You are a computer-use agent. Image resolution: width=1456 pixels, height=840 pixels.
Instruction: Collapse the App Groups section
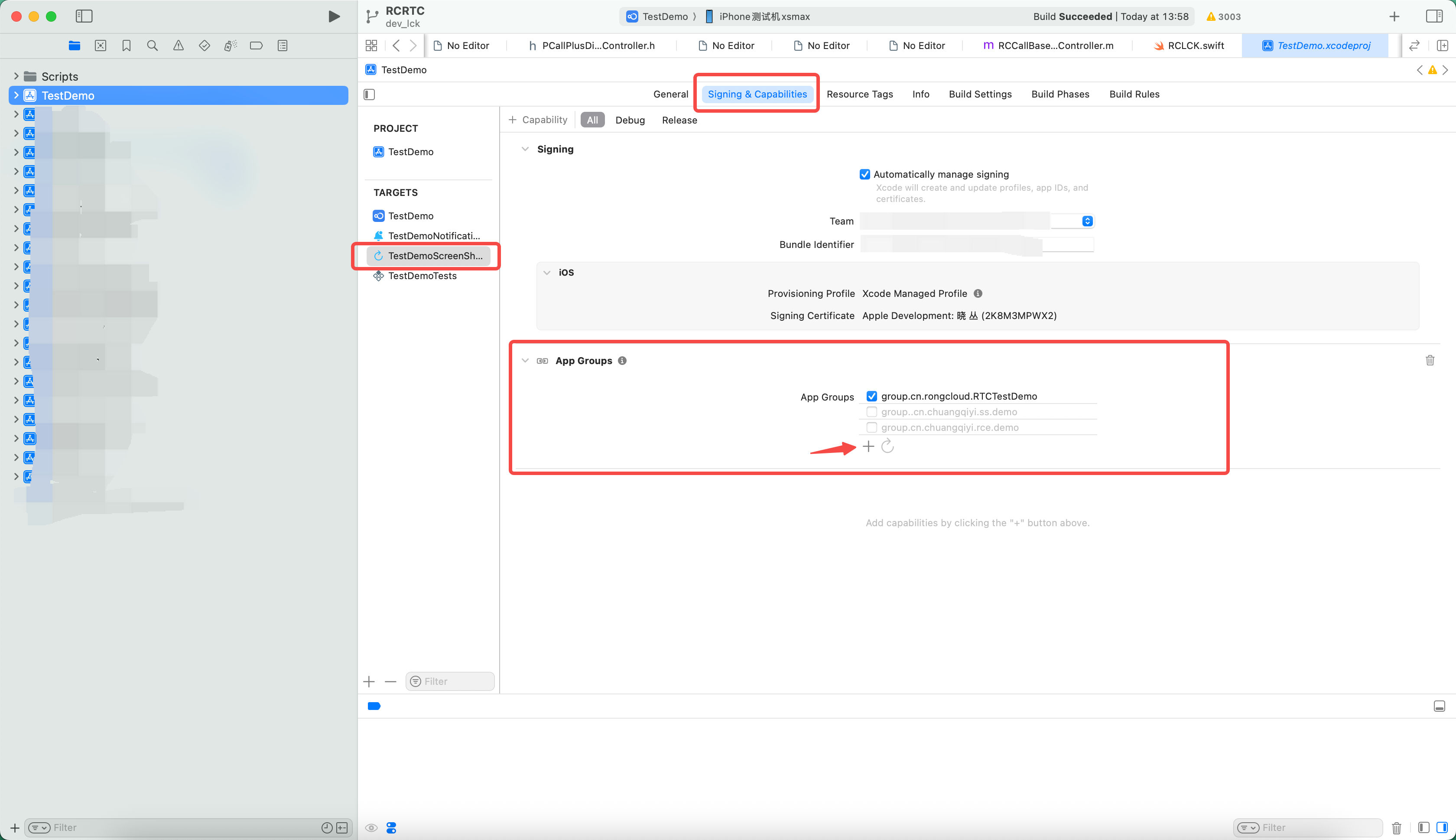point(525,361)
